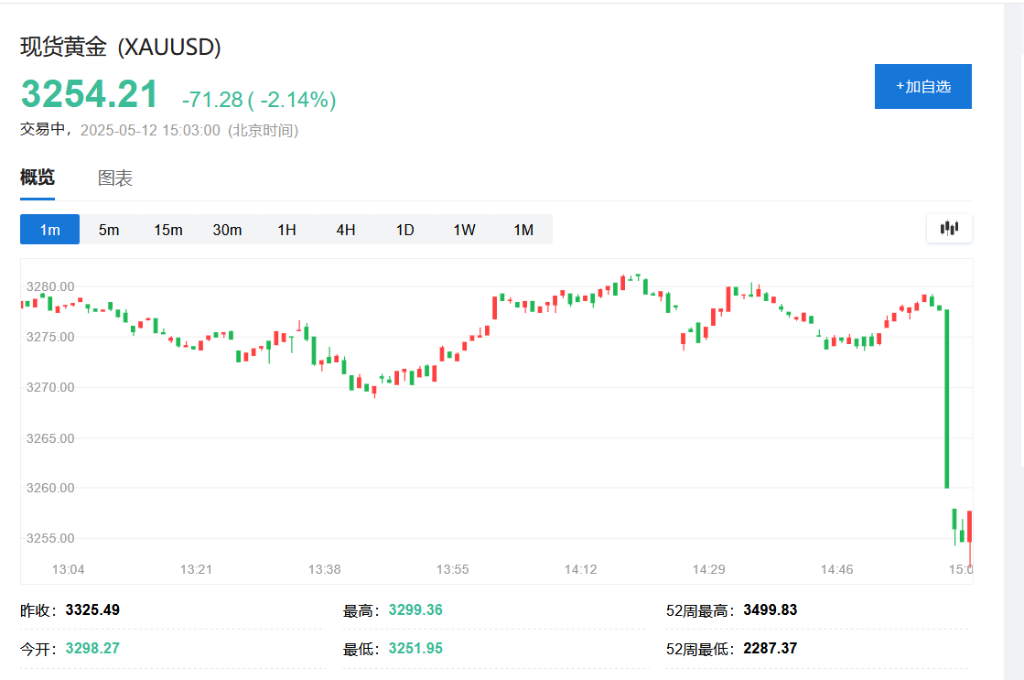Select the 1H timeframe

click(286, 229)
